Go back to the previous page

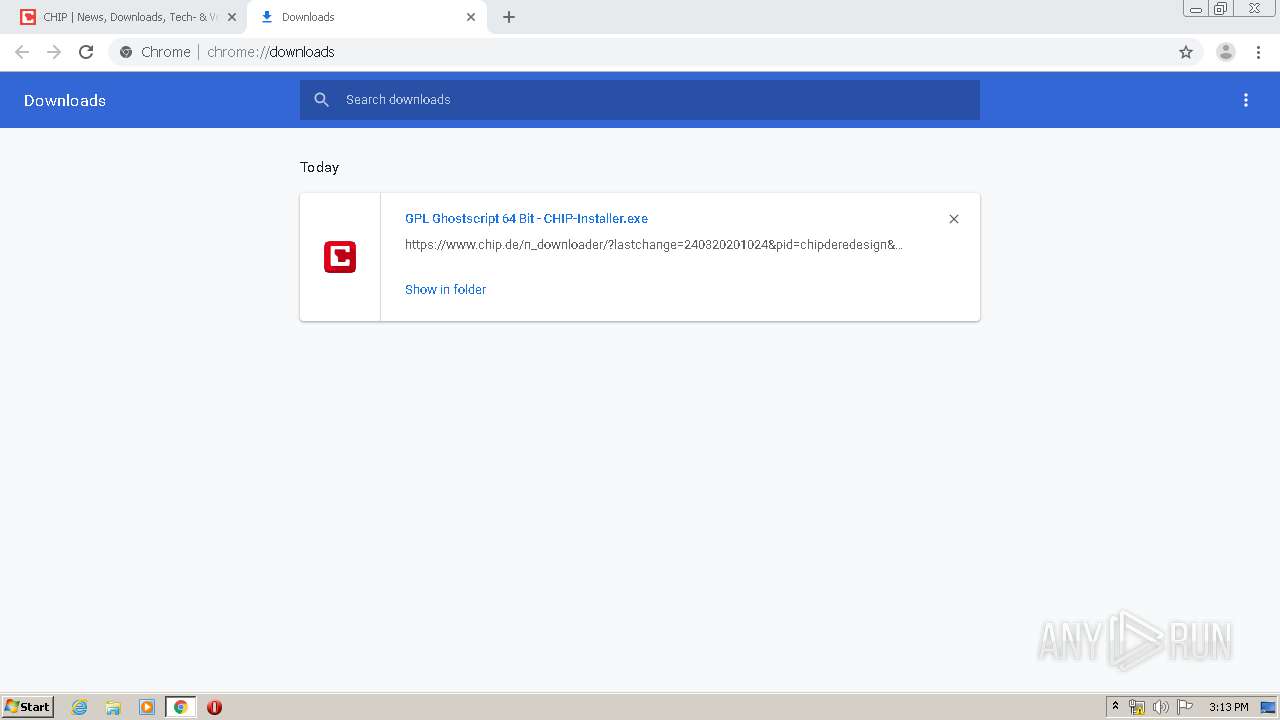22,52
